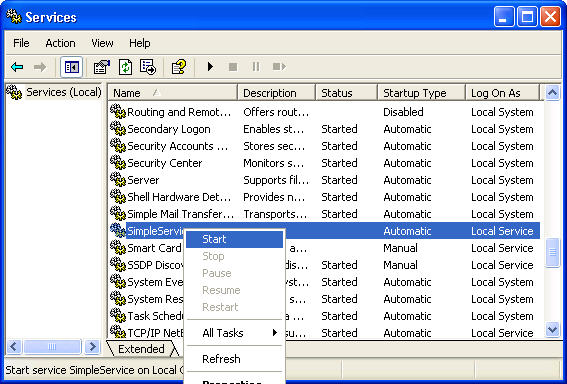Click the Services title bar gear icon
This screenshot has width=567, height=384.
point(14,17)
